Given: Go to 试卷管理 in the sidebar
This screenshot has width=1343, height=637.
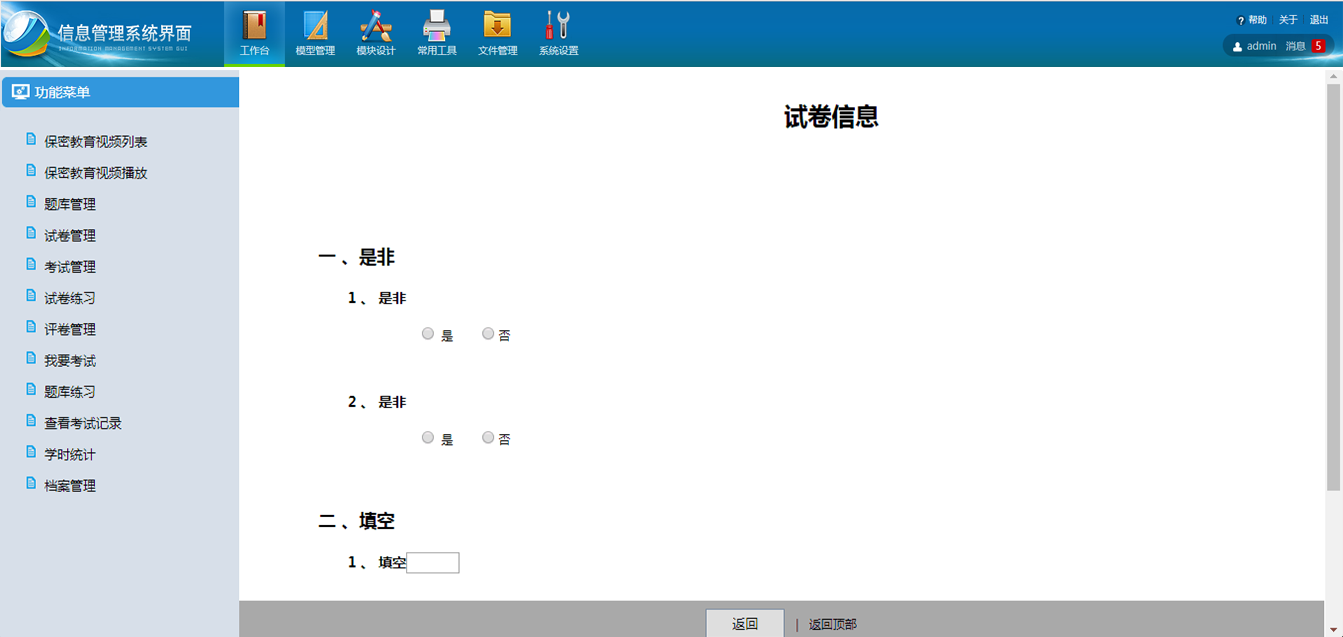Looking at the screenshot, I should tap(70, 236).
